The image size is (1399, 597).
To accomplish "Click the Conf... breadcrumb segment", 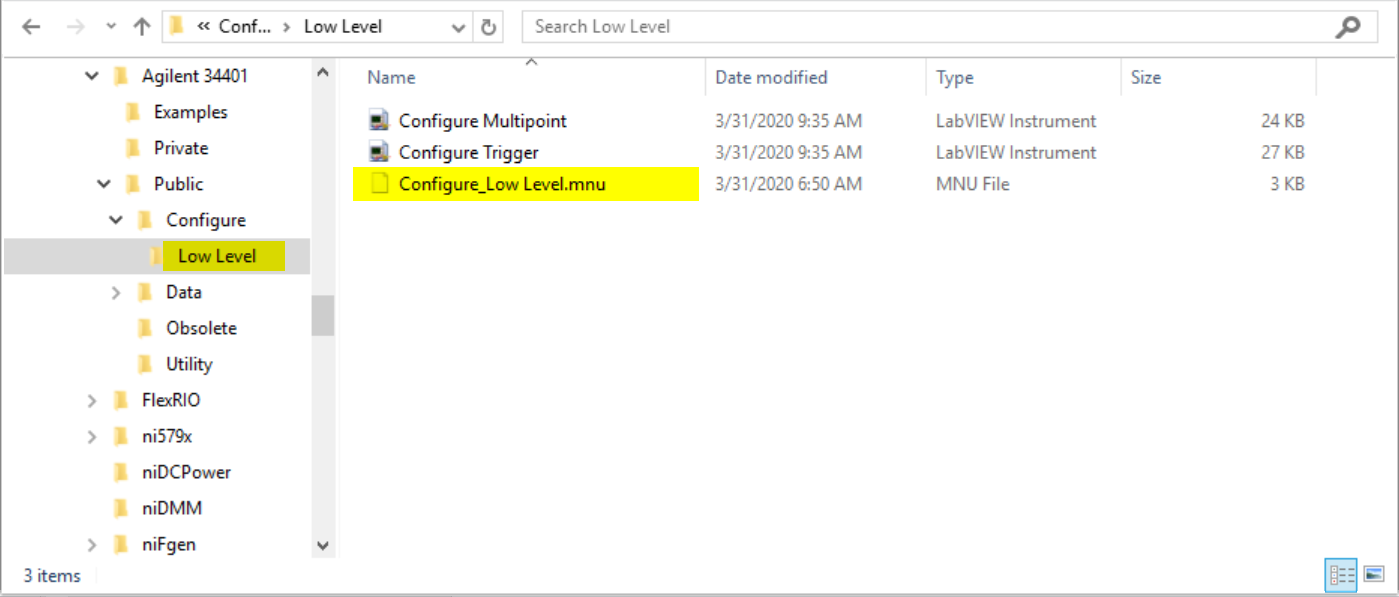I will (245, 27).
